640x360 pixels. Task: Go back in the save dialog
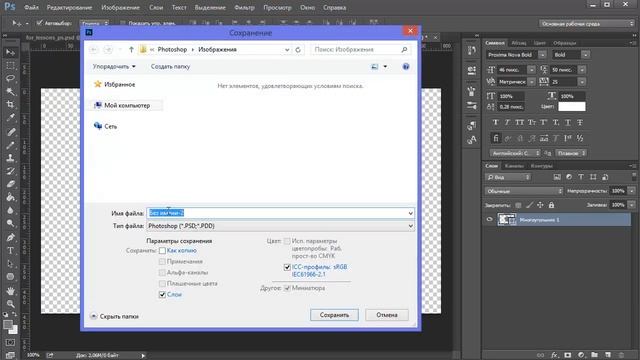[93, 49]
